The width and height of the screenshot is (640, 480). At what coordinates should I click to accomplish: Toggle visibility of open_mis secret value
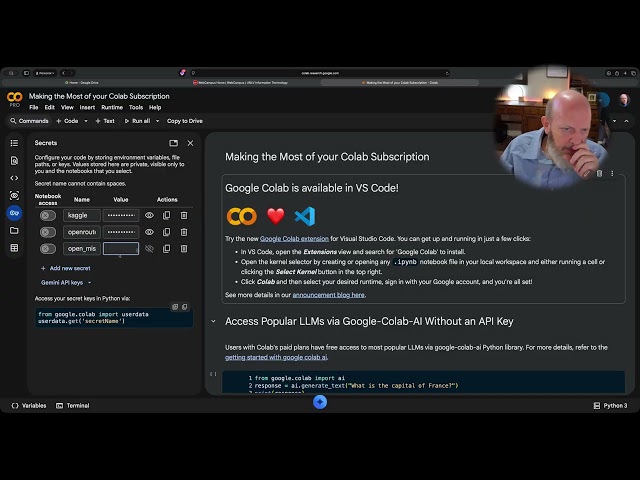[x=149, y=249]
